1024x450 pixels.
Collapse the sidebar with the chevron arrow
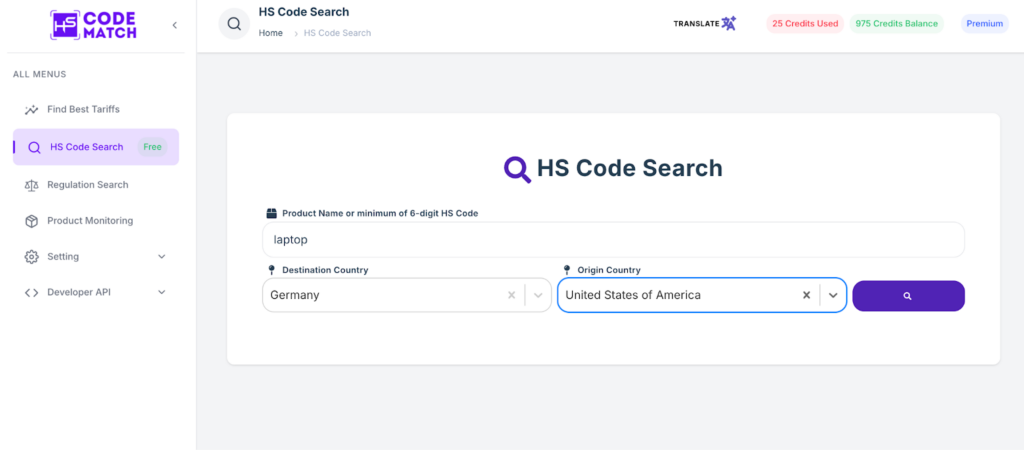[x=174, y=25]
